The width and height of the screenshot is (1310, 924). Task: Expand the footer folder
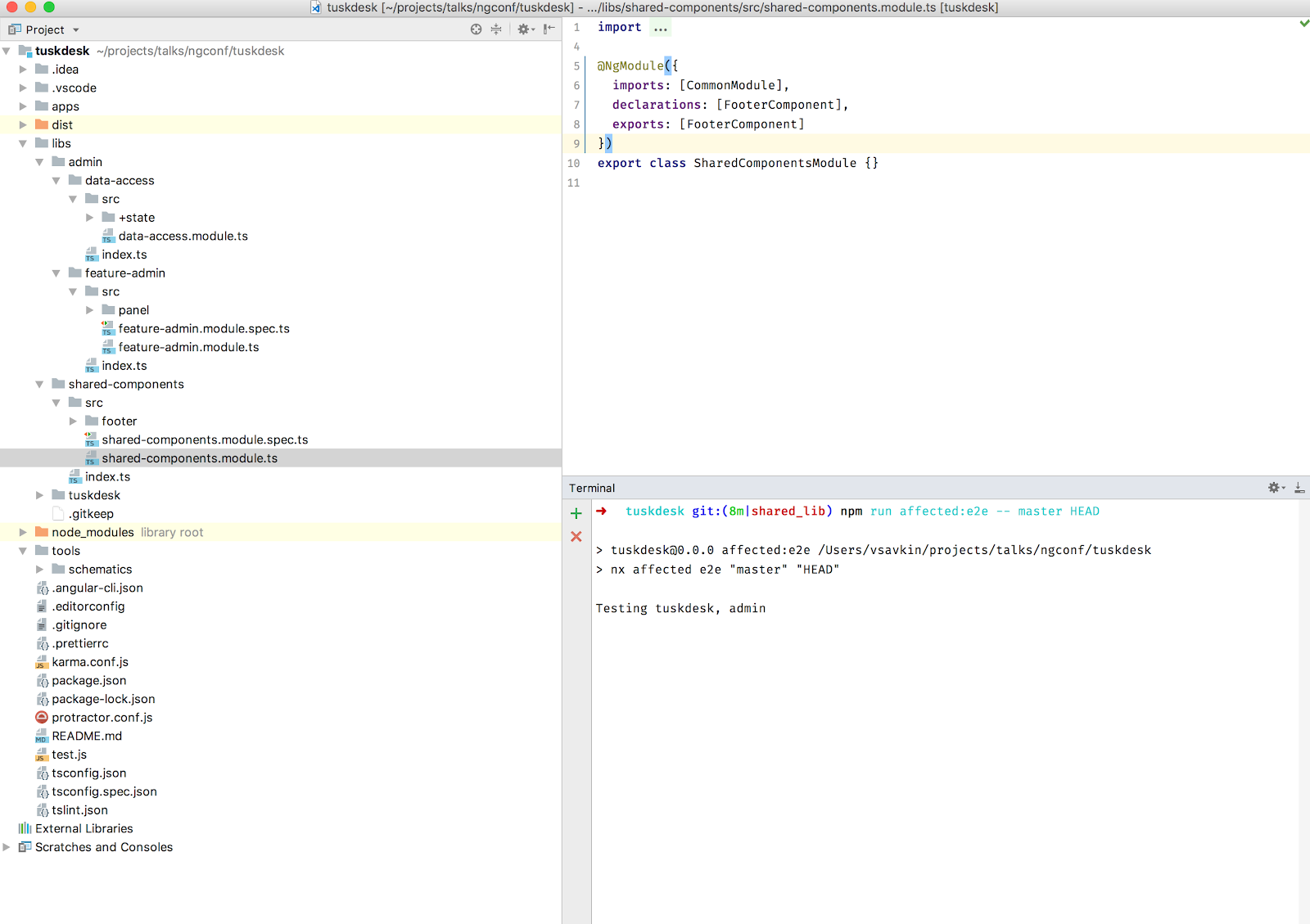pos(74,421)
